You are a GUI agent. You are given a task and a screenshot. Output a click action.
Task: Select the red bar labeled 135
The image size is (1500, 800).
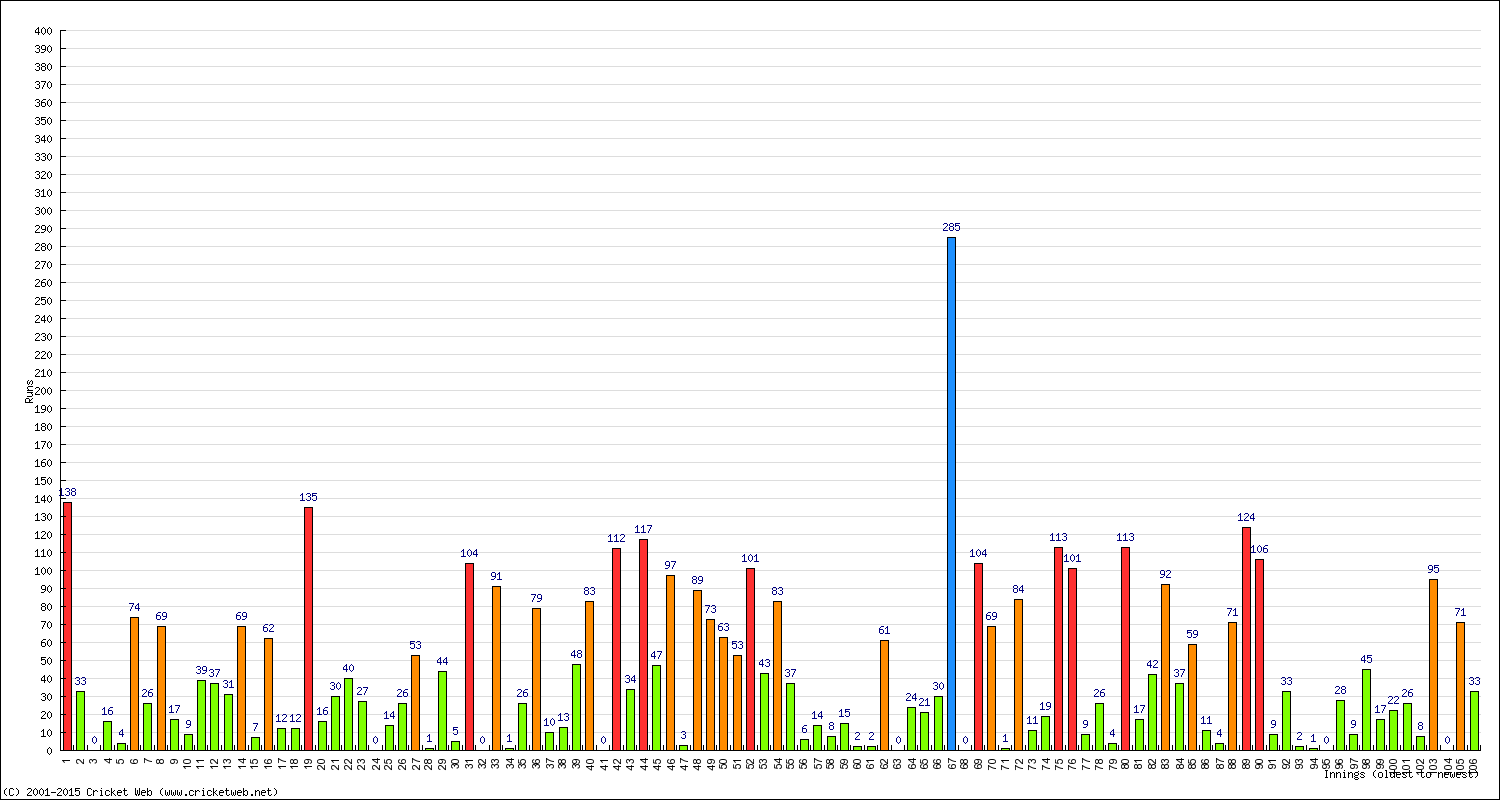click(x=308, y=628)
